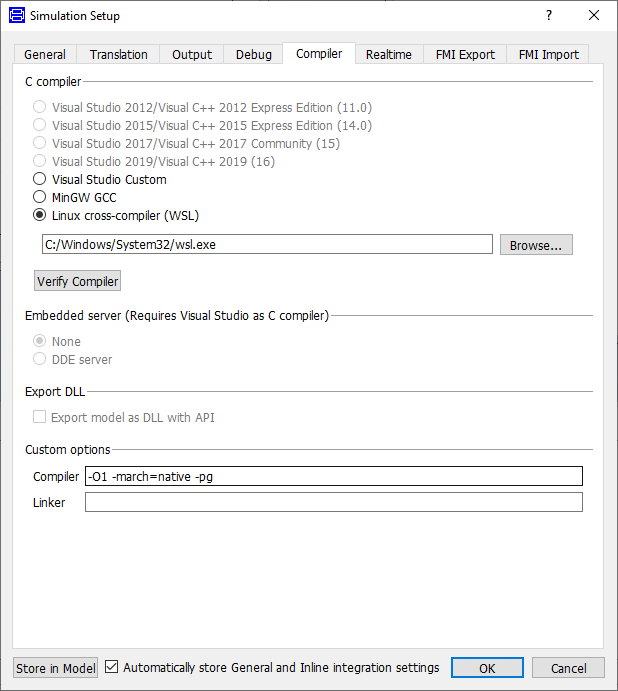Open the FMI Import tab

(548, 55)
